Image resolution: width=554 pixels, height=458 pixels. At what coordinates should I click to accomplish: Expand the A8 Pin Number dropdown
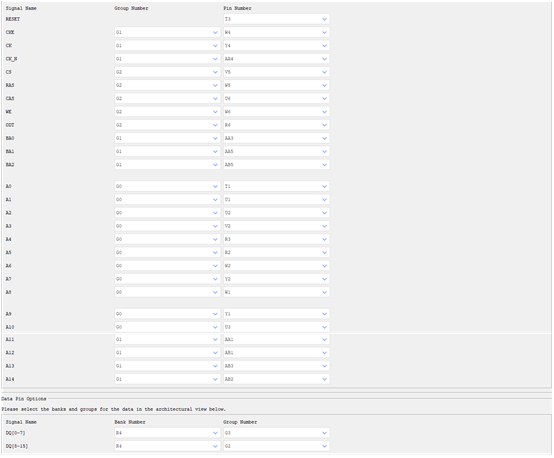pos(276,293)
